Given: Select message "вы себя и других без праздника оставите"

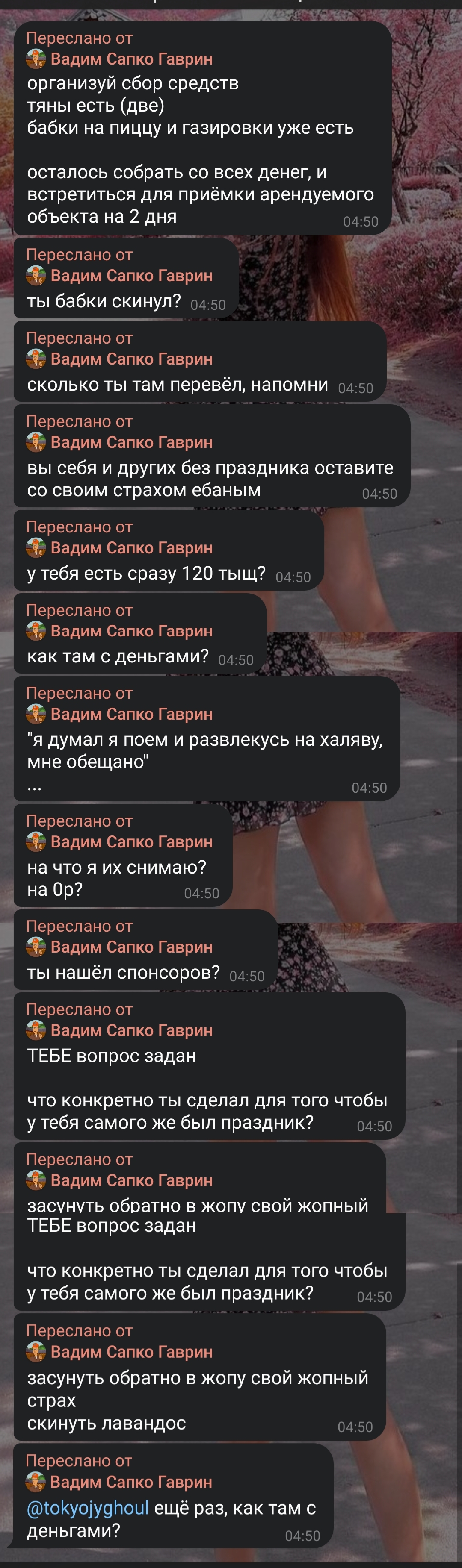Looking at the screenshot, I should (210, 468).
